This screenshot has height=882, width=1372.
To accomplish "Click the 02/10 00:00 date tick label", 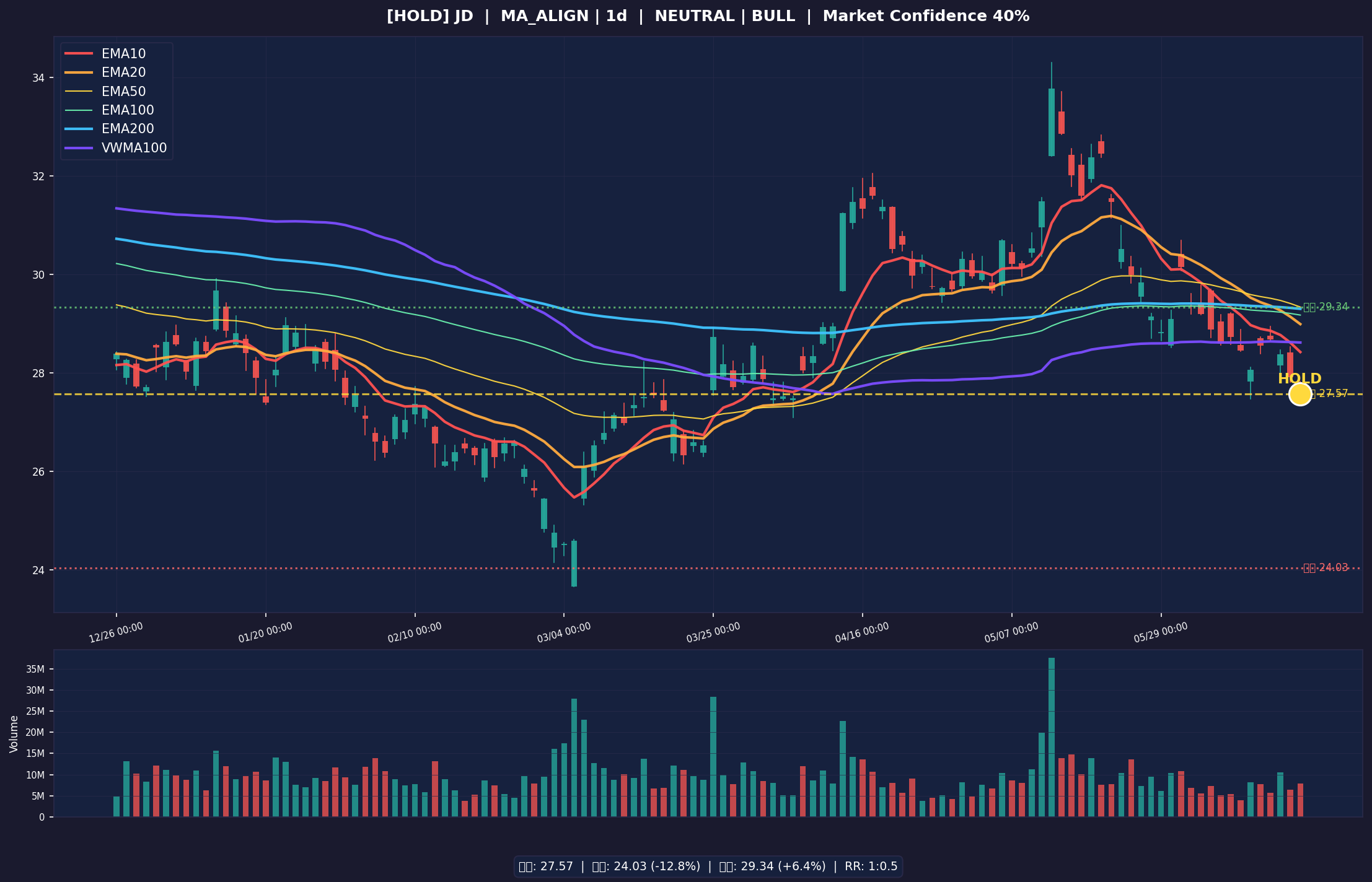I will [415, 632].
